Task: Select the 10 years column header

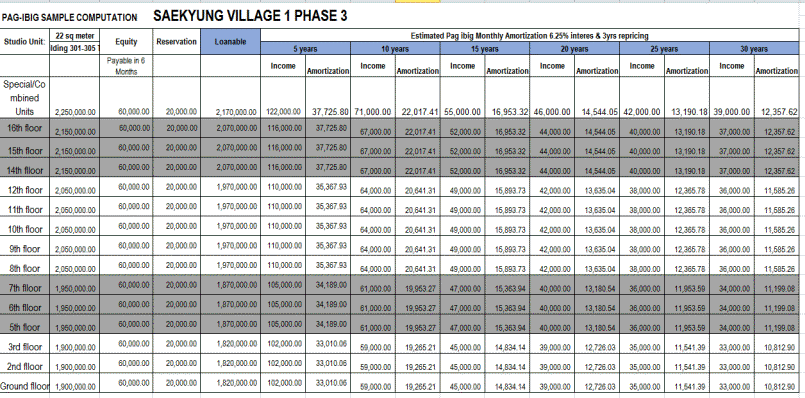Action: click(395, 49)
